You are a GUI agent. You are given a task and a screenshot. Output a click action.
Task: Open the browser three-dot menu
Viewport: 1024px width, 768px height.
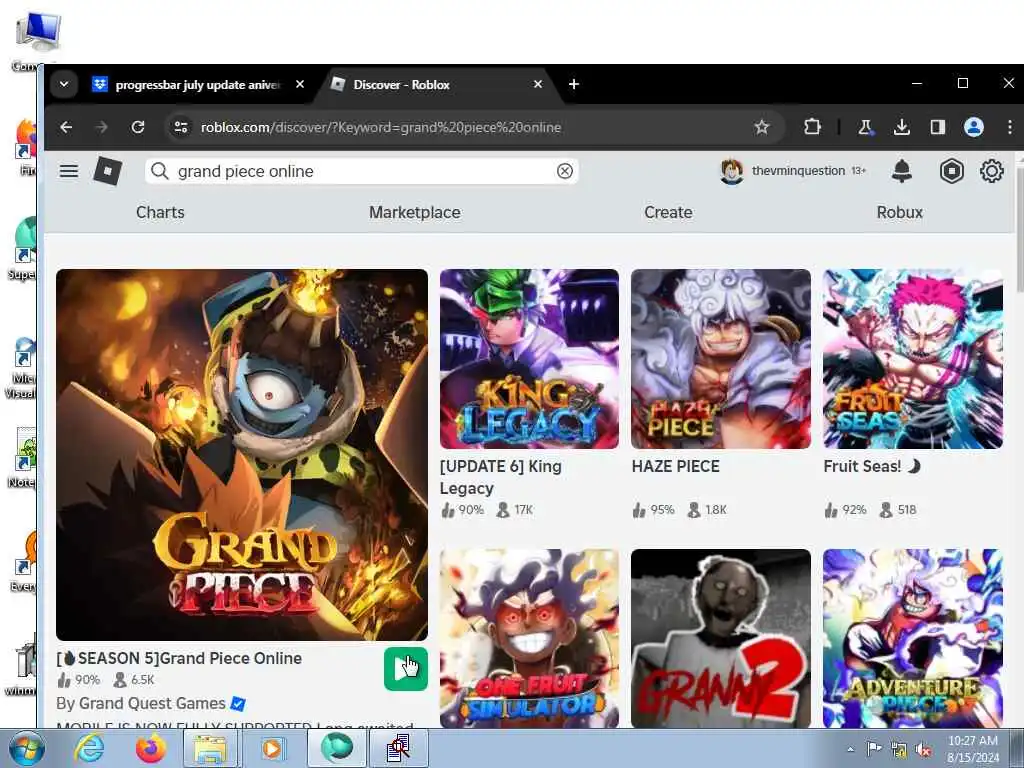[1010, 127]
